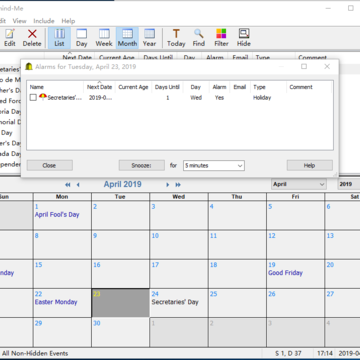
Task: Click 'All Non-Hidden Events' status text
Action: [x=35, y=353]
